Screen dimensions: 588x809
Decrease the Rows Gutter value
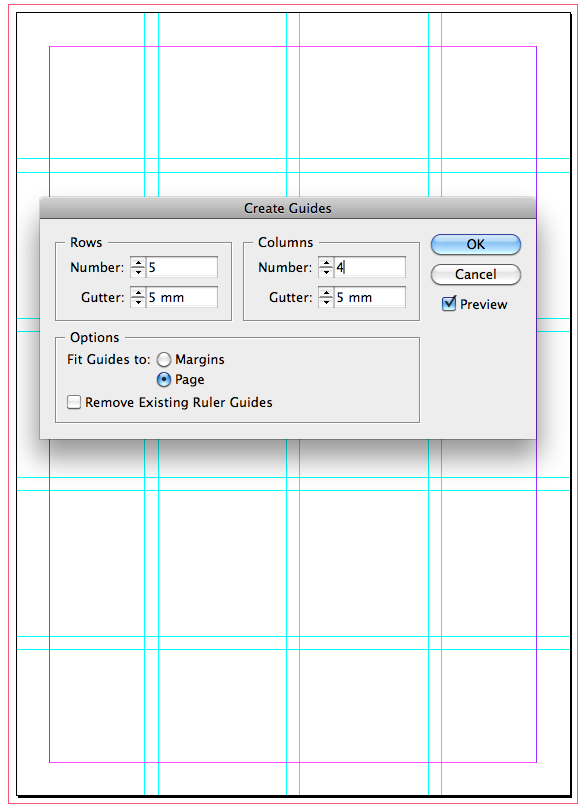(x=138, y=301)
